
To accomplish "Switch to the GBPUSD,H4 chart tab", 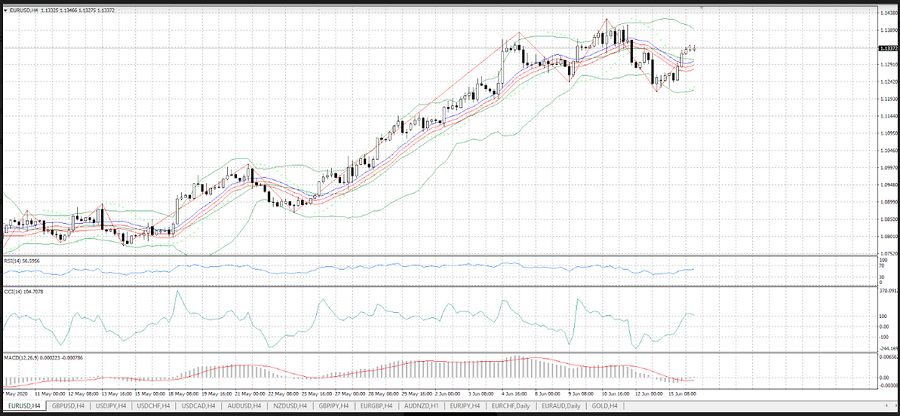I will point(69,406).
